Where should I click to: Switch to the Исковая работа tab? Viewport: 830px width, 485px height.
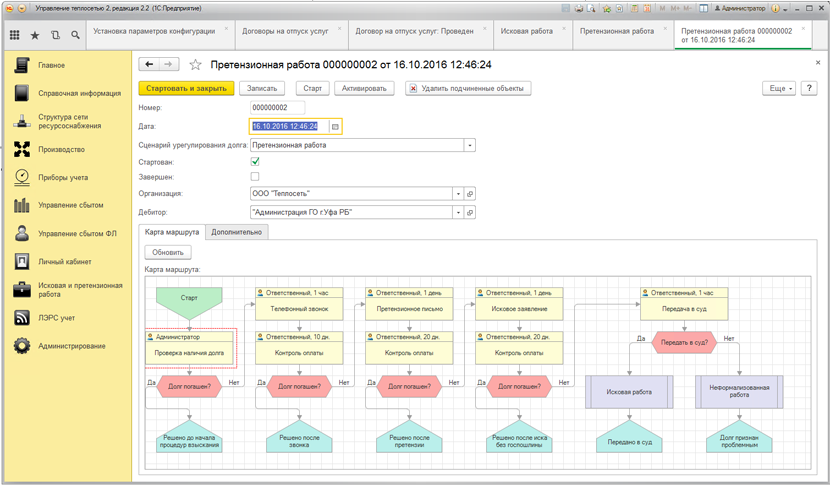click(526, 31)
